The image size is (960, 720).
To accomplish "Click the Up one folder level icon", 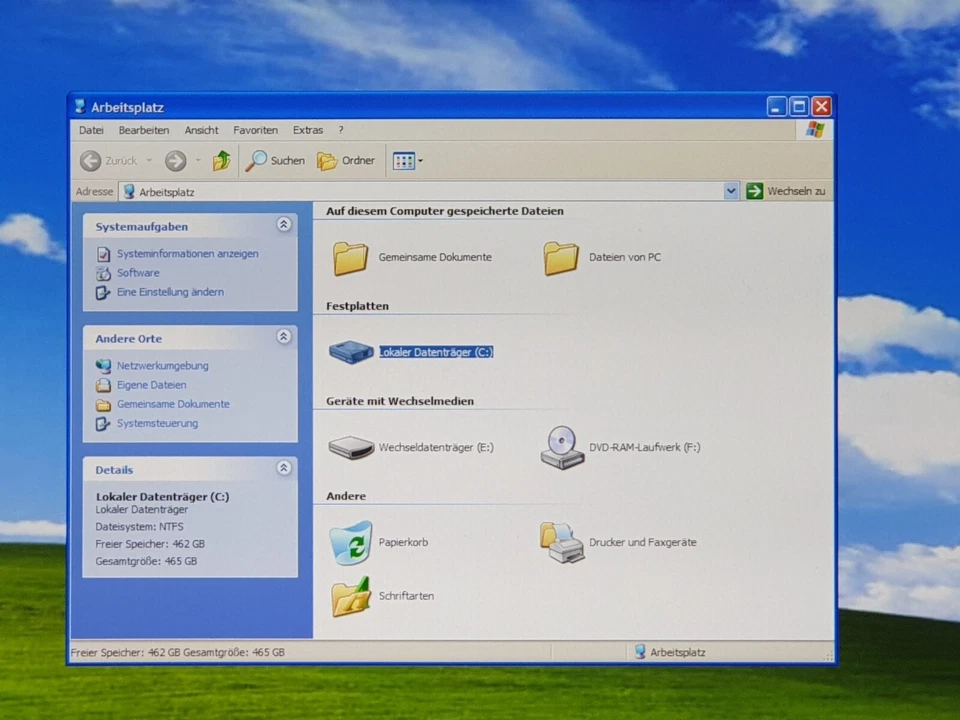I will [x=221, y=161].
